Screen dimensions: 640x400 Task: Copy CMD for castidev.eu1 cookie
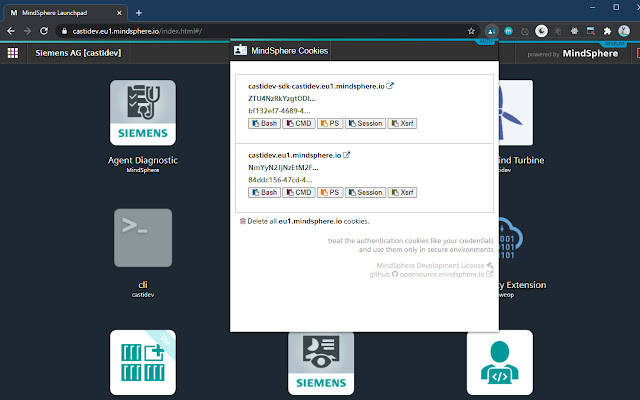point(299,192)
